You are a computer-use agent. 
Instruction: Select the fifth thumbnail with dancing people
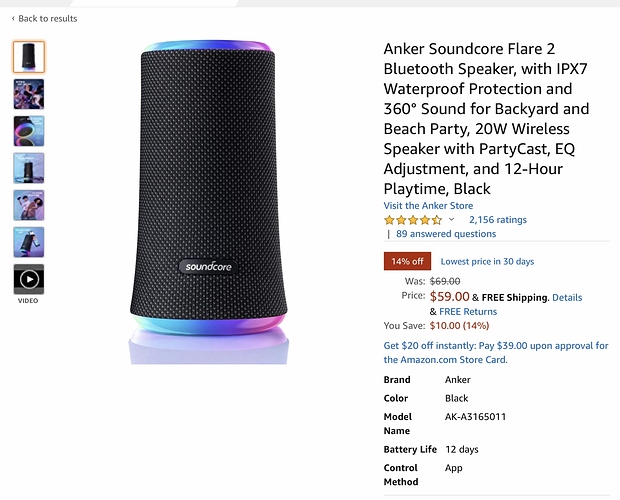pyautogui.click(x=29, y=205)
